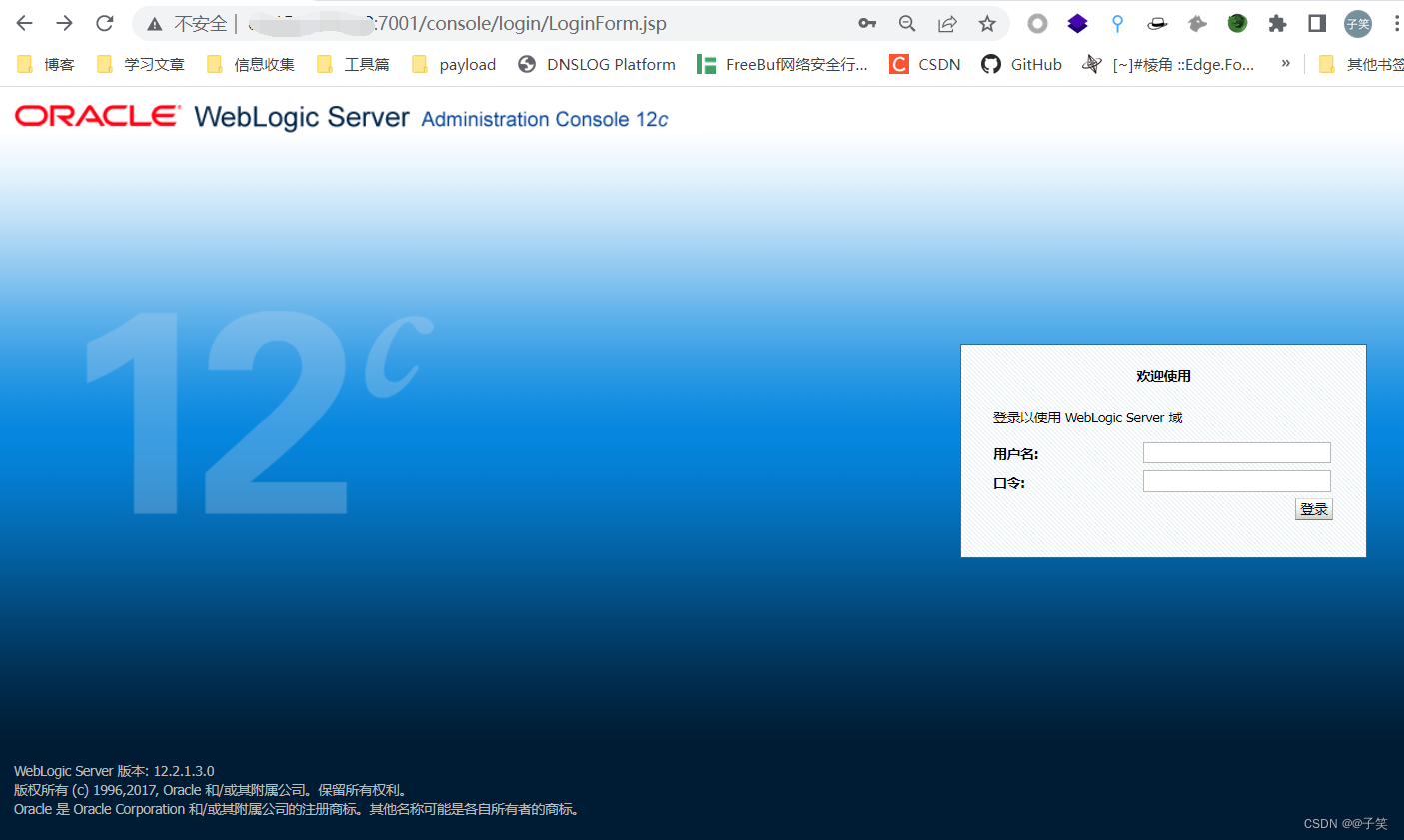Open the 子笑 profile menu

1357,22
